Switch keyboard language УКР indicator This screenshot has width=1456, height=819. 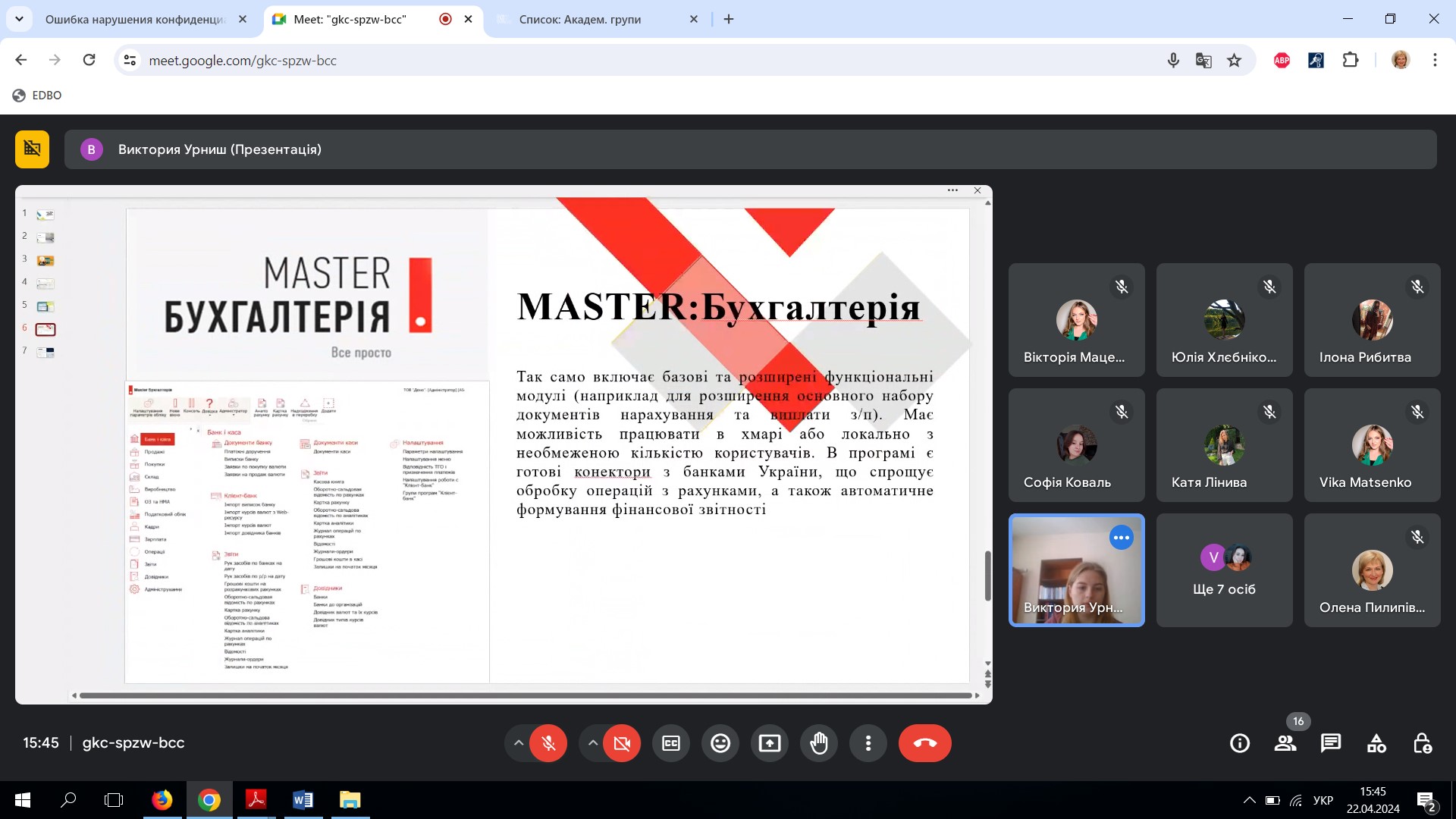click(1323, 800)
